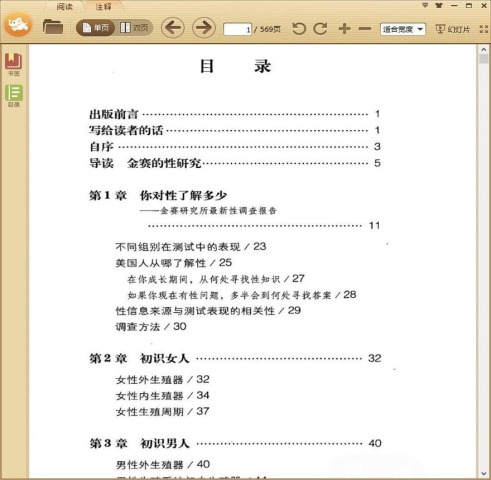Rotate page counterclockwise
Screen dimensions: 491x480
pyautogui.click(x=299, y=29)
